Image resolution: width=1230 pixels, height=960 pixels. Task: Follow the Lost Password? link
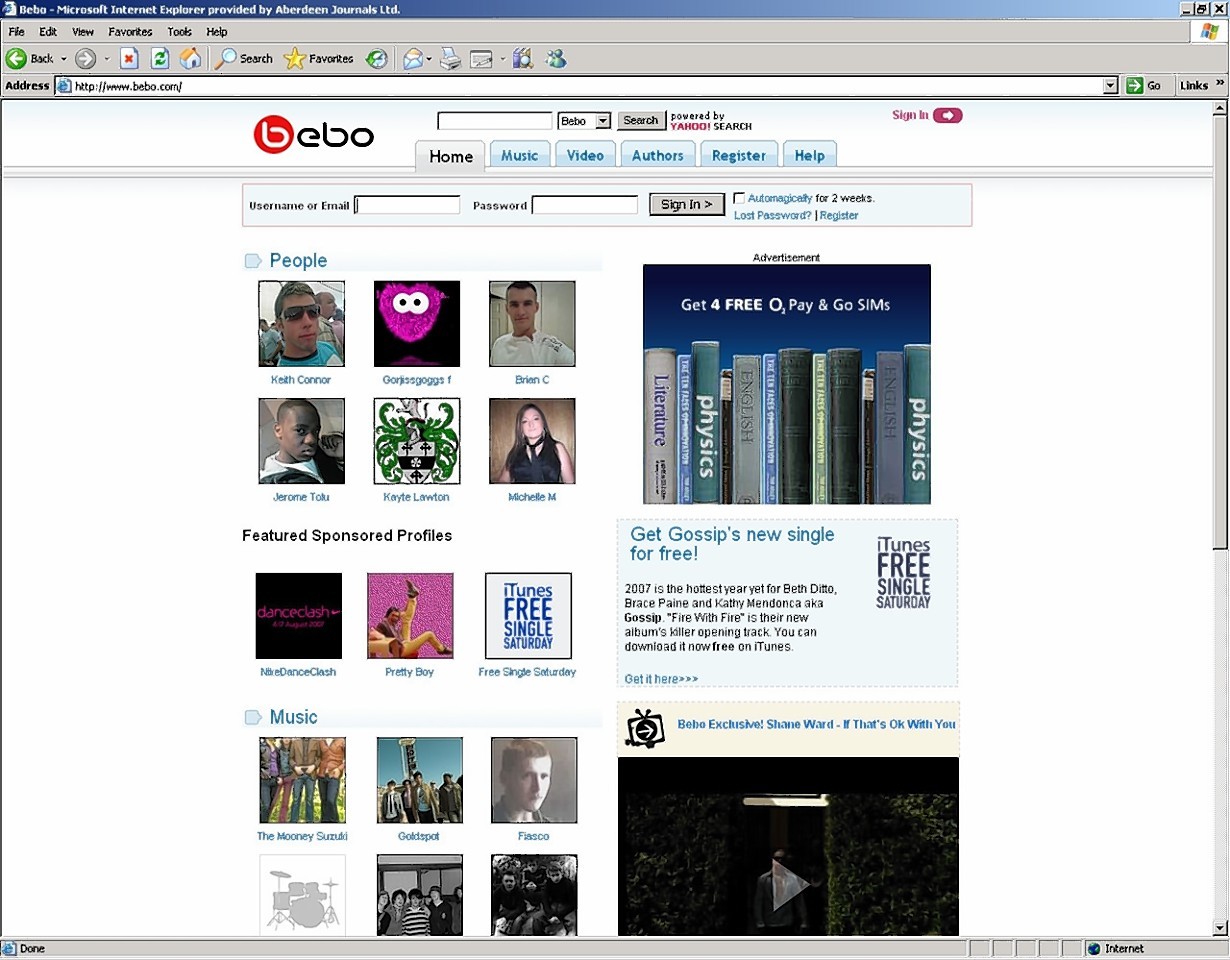coord(773,216)
